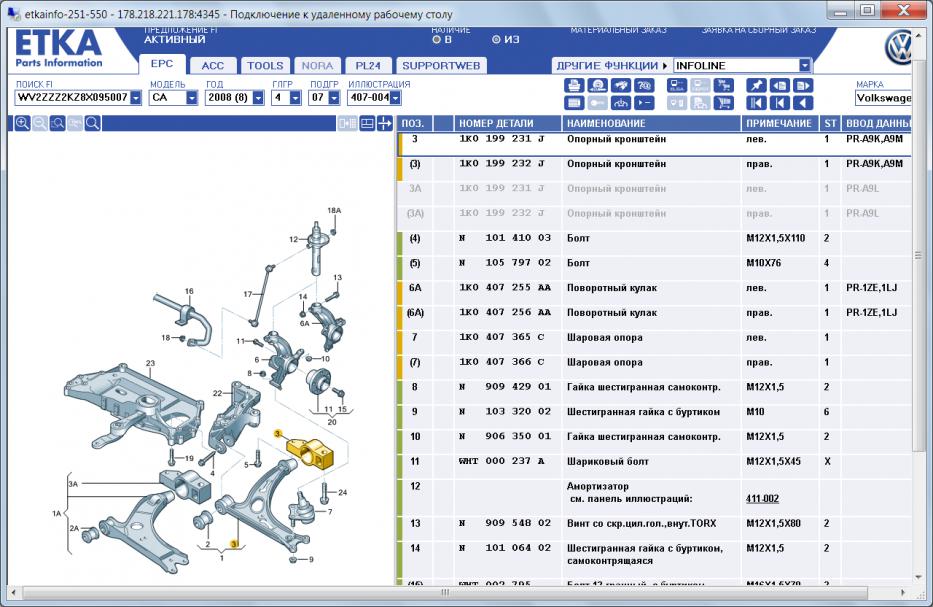This screenshot has width=933, height=607.
Task: Click the НОМЕР ДЕТАЛИ column header
Action: (508, 123)
